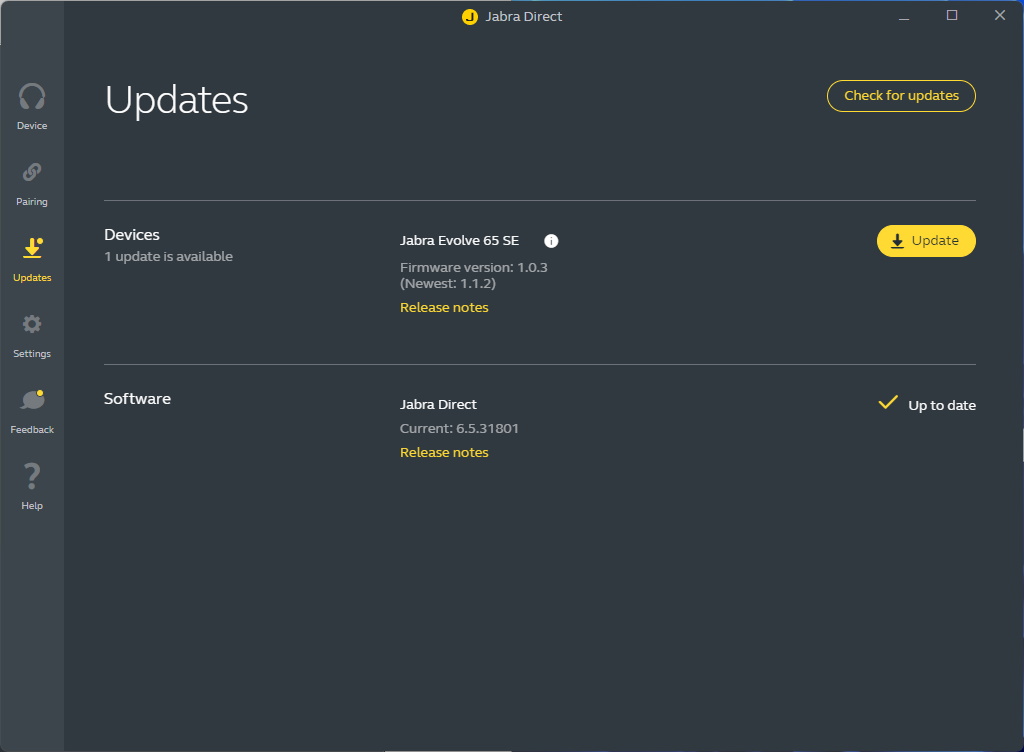The image size is (1024, 752).
Task: Maximize the Jabra Direct window
Action: (x=952, y=16)
